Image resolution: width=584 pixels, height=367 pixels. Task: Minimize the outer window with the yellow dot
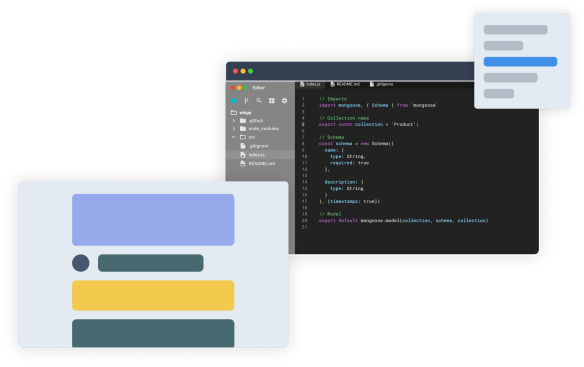(243, 71)
